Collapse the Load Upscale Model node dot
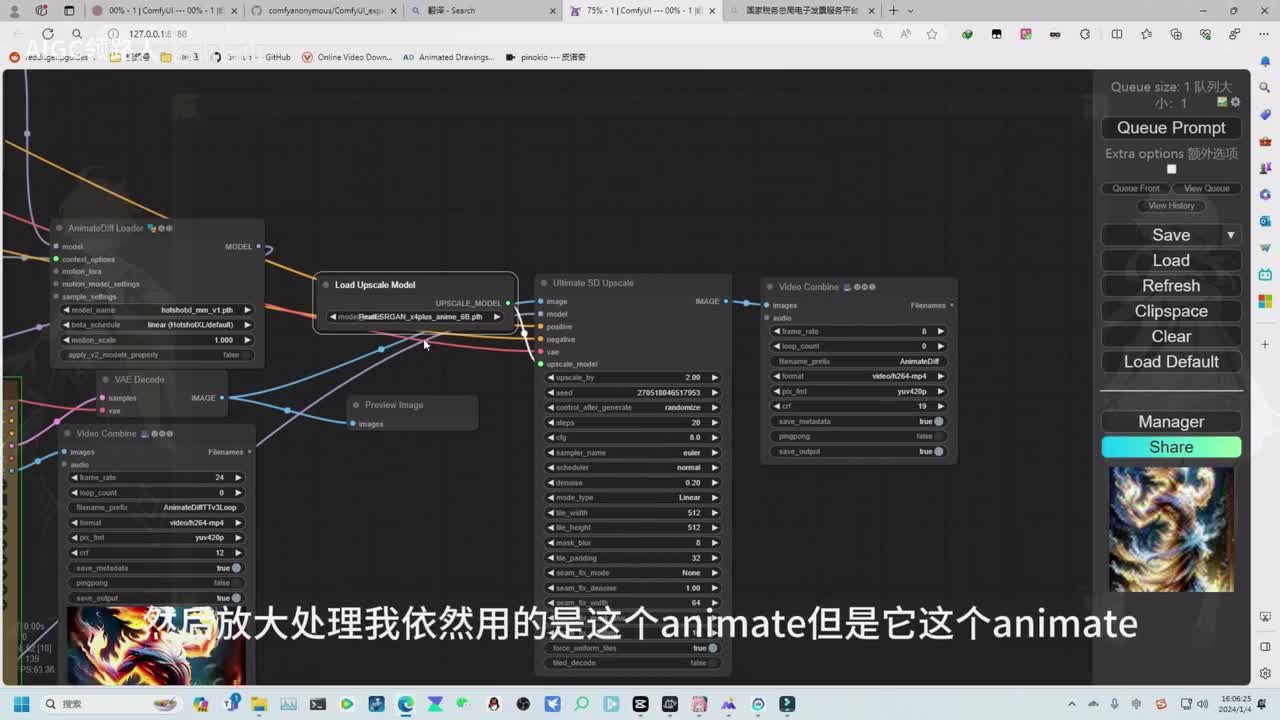 click(326, 285)
